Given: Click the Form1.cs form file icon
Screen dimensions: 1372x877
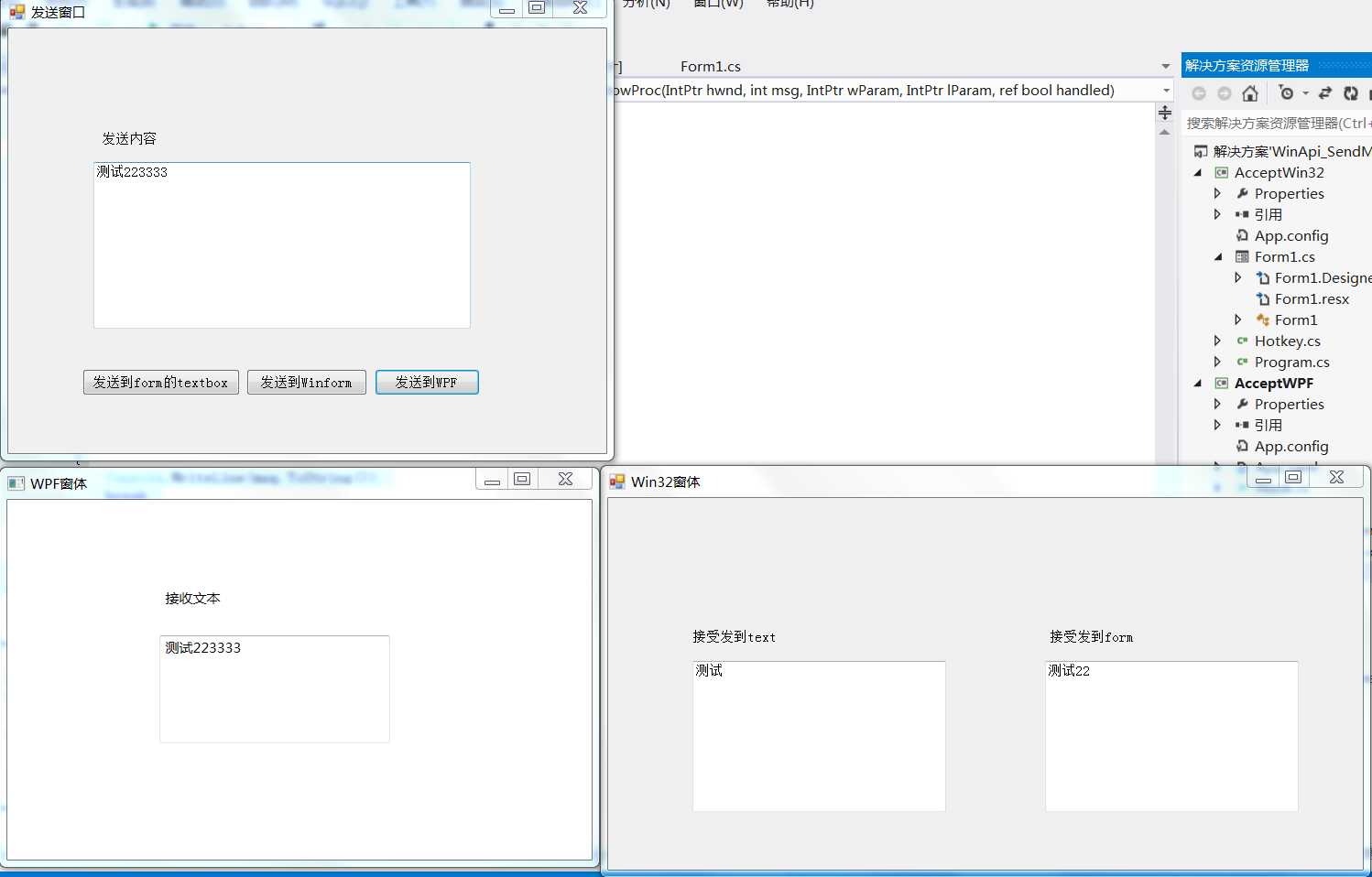Looking at the screenshot, I should coord(1242,256).
